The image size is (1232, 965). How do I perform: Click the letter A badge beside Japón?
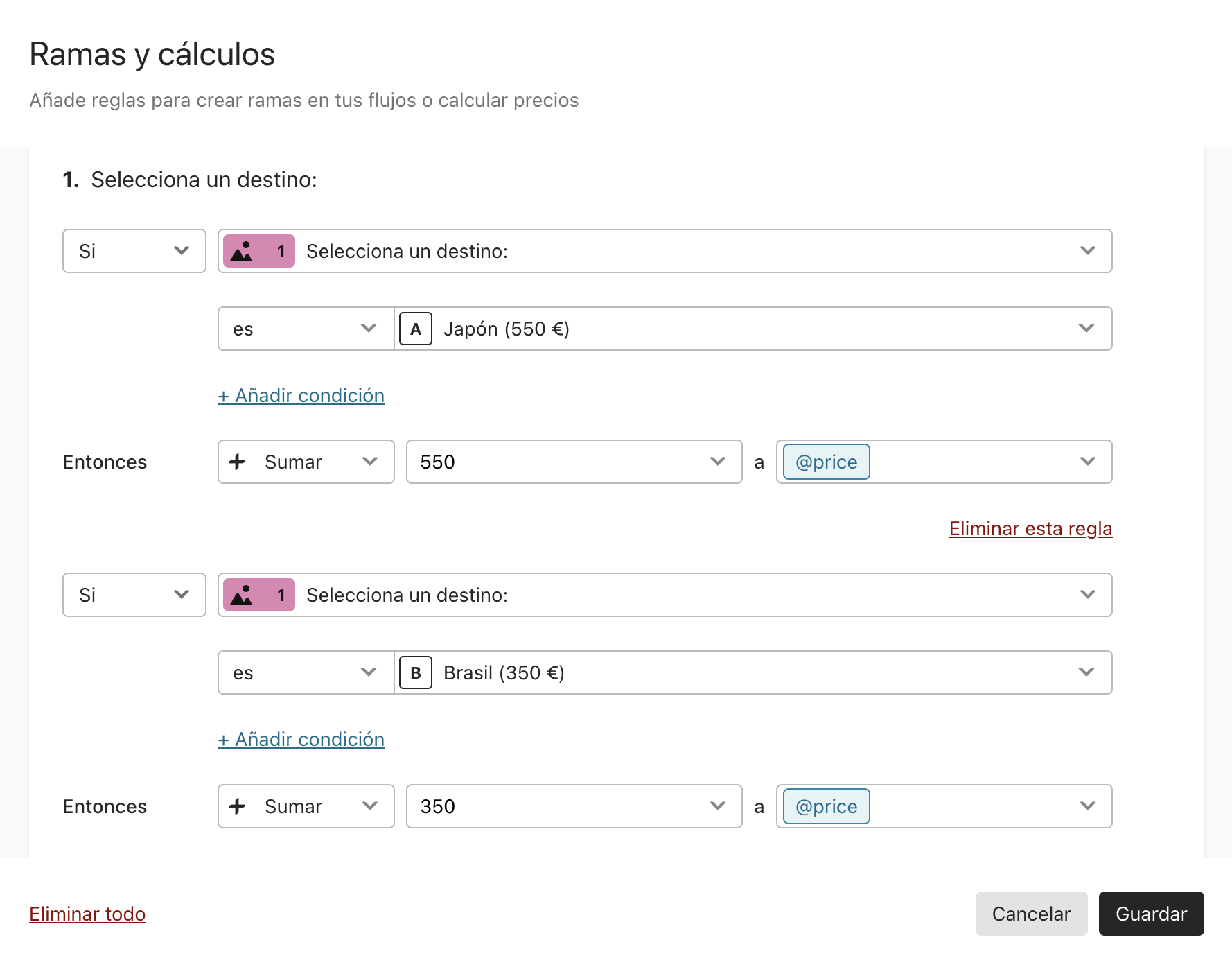[416, 329]
